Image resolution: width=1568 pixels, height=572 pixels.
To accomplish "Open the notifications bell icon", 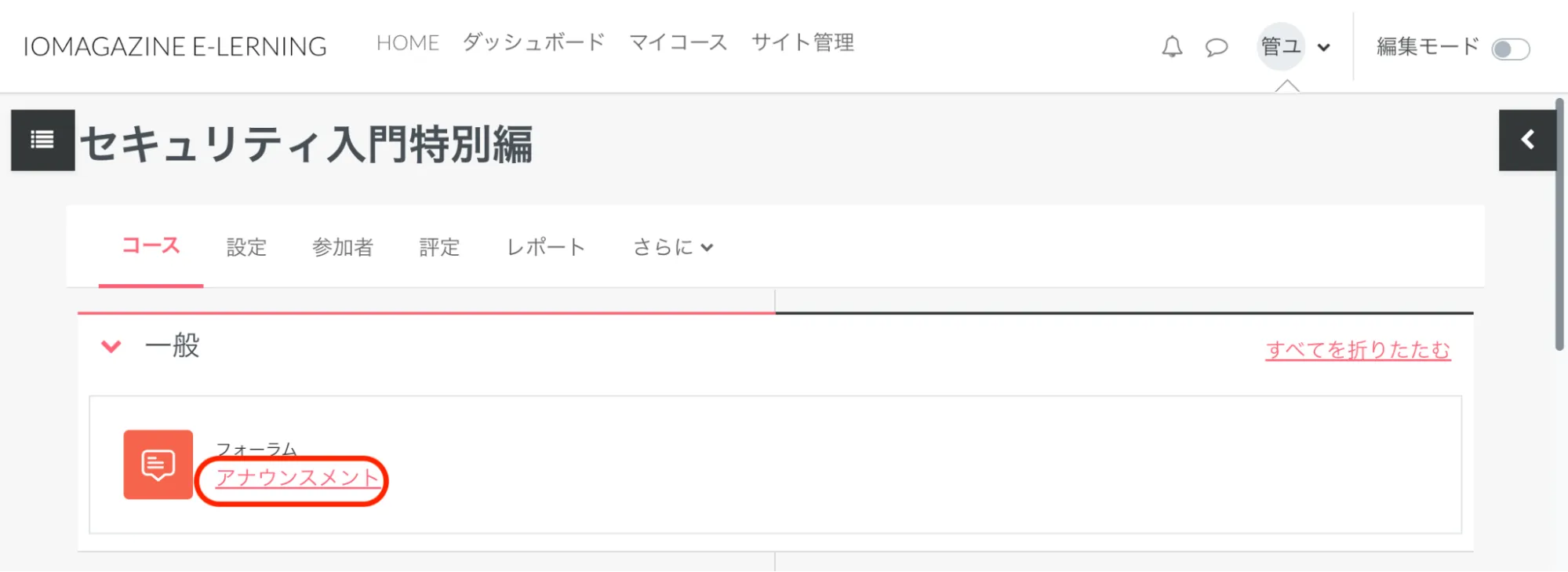I will 1172,47.
